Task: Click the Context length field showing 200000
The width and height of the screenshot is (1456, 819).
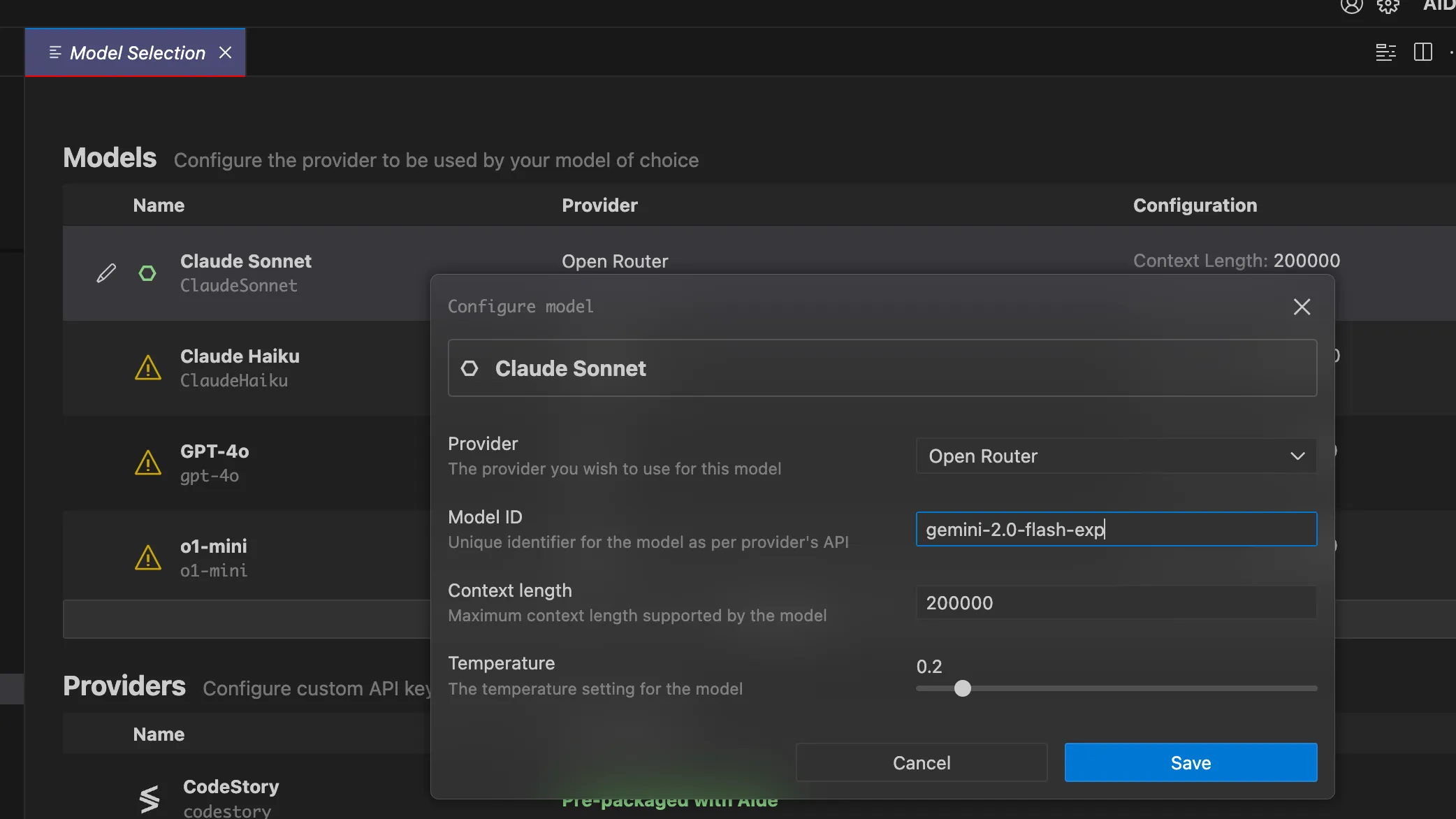Action: coord(1116,602)
